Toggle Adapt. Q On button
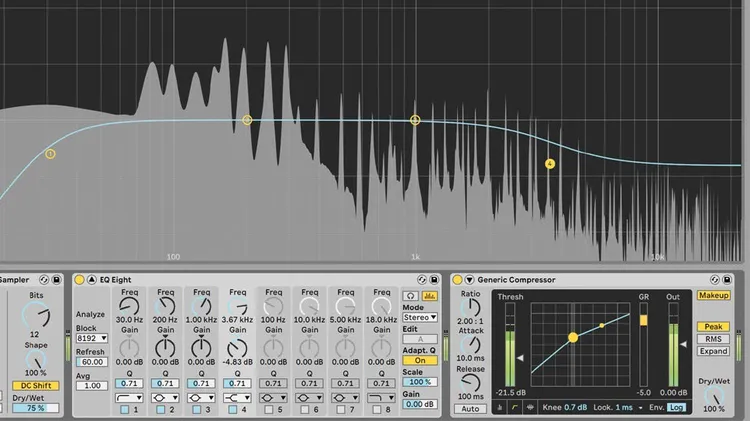This screenshot has width=750, height=421. pyautogui.click(x=420, y=360)
